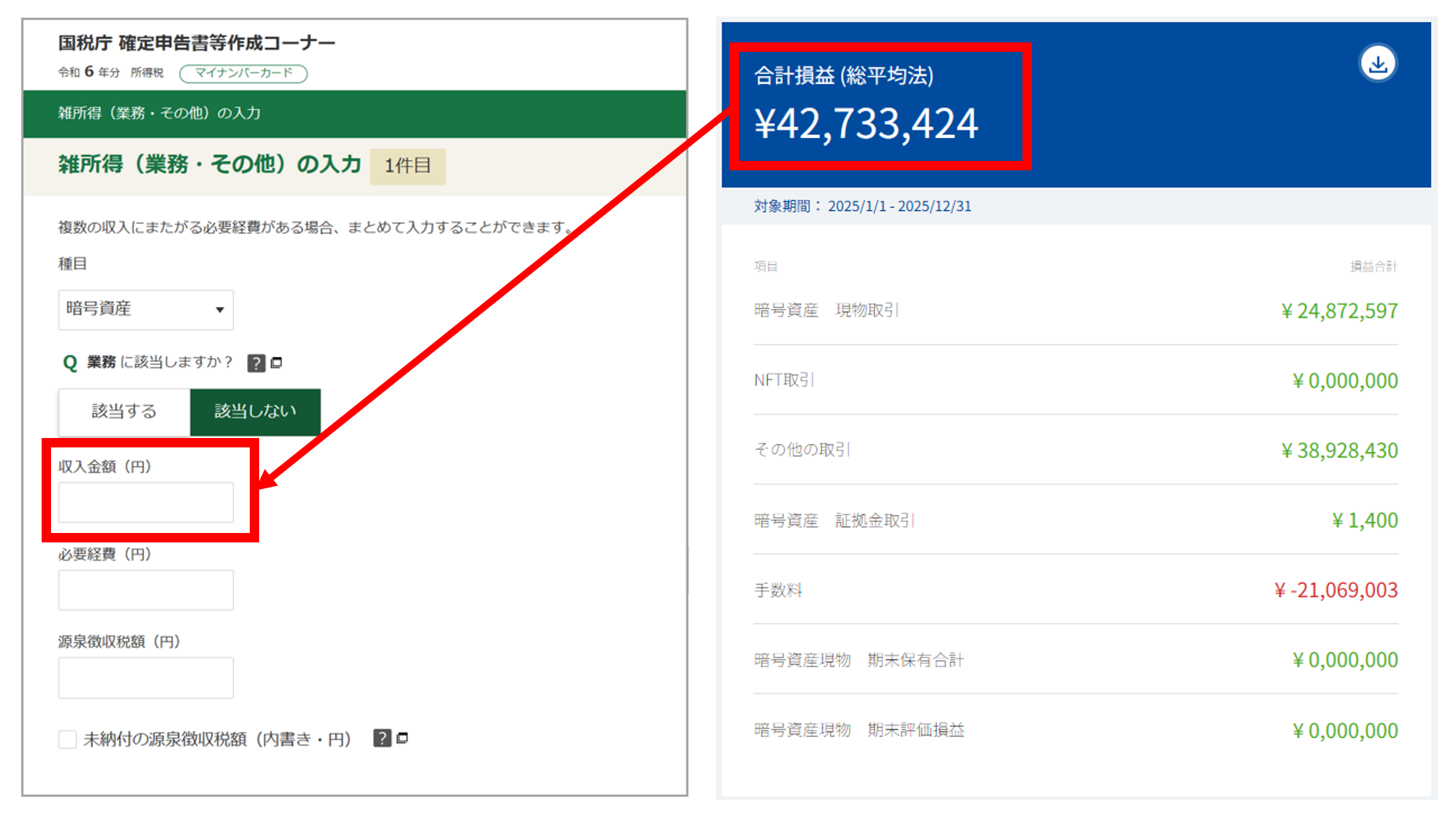Click inside the 収入金額 input field
The image size is (1456, 814).
tap(145, 502)
